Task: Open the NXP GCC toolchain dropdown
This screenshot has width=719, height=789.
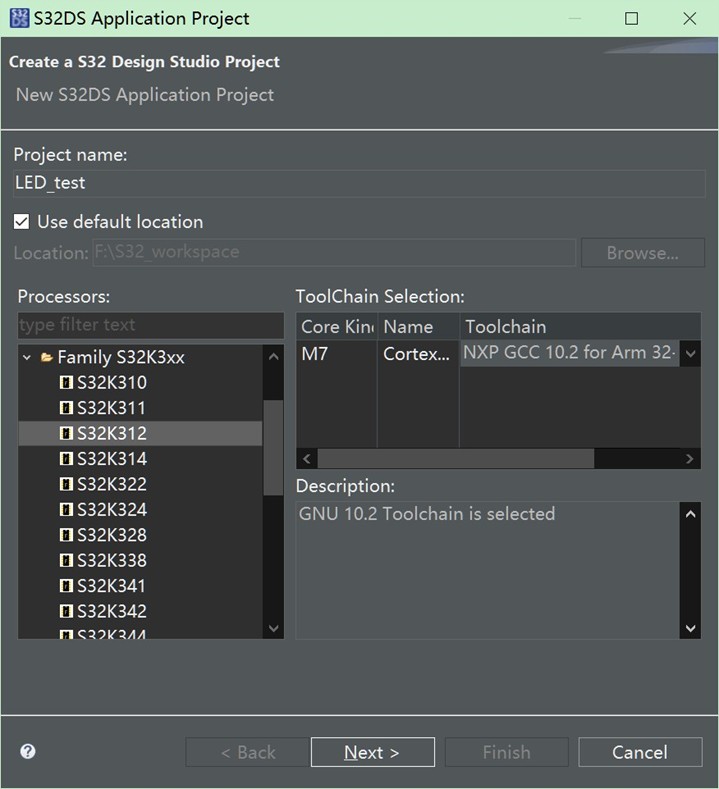Action: (x=689, y=353)
